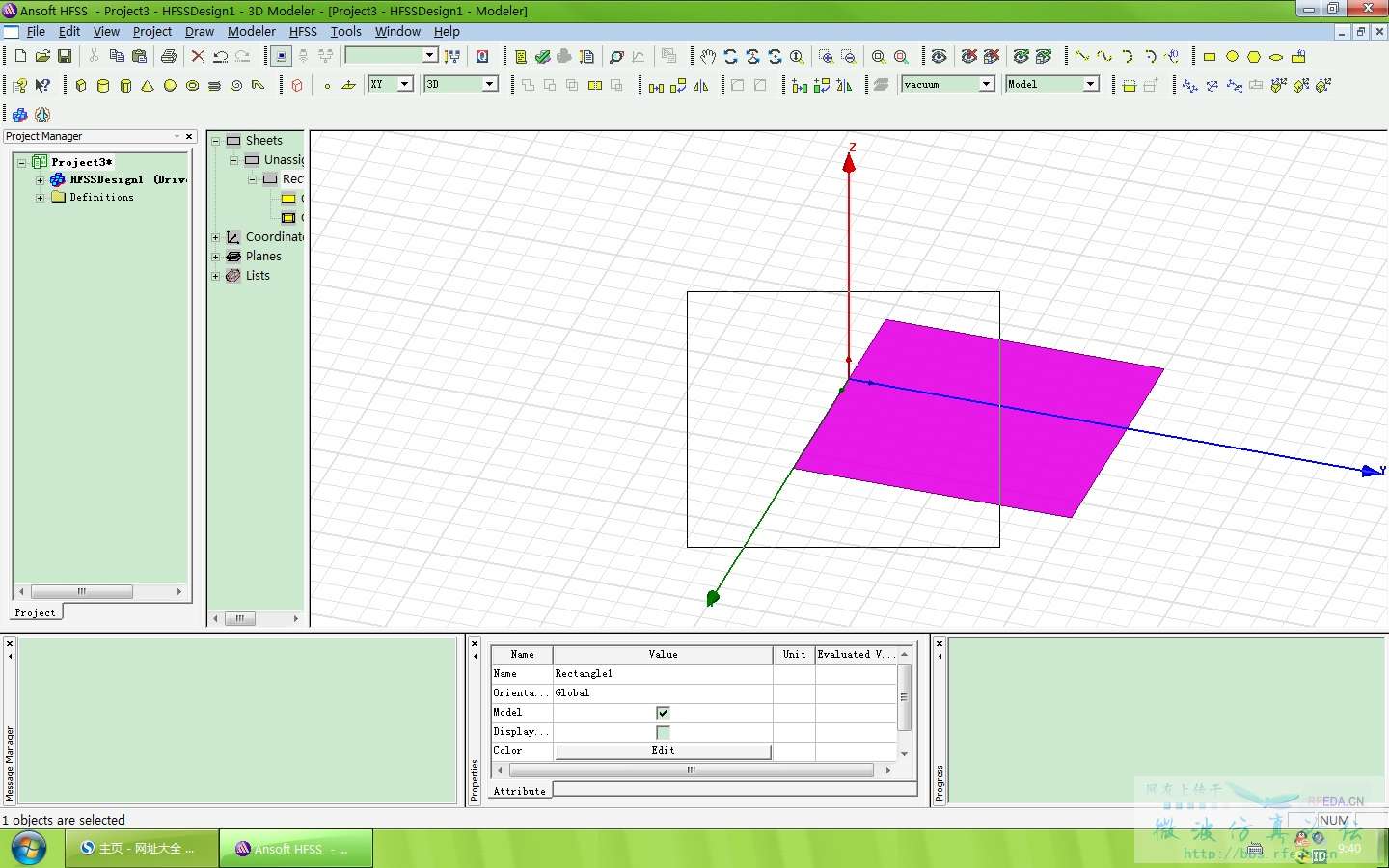
Task: Expand the Planes tree node
Action: (x=216, y=257)
